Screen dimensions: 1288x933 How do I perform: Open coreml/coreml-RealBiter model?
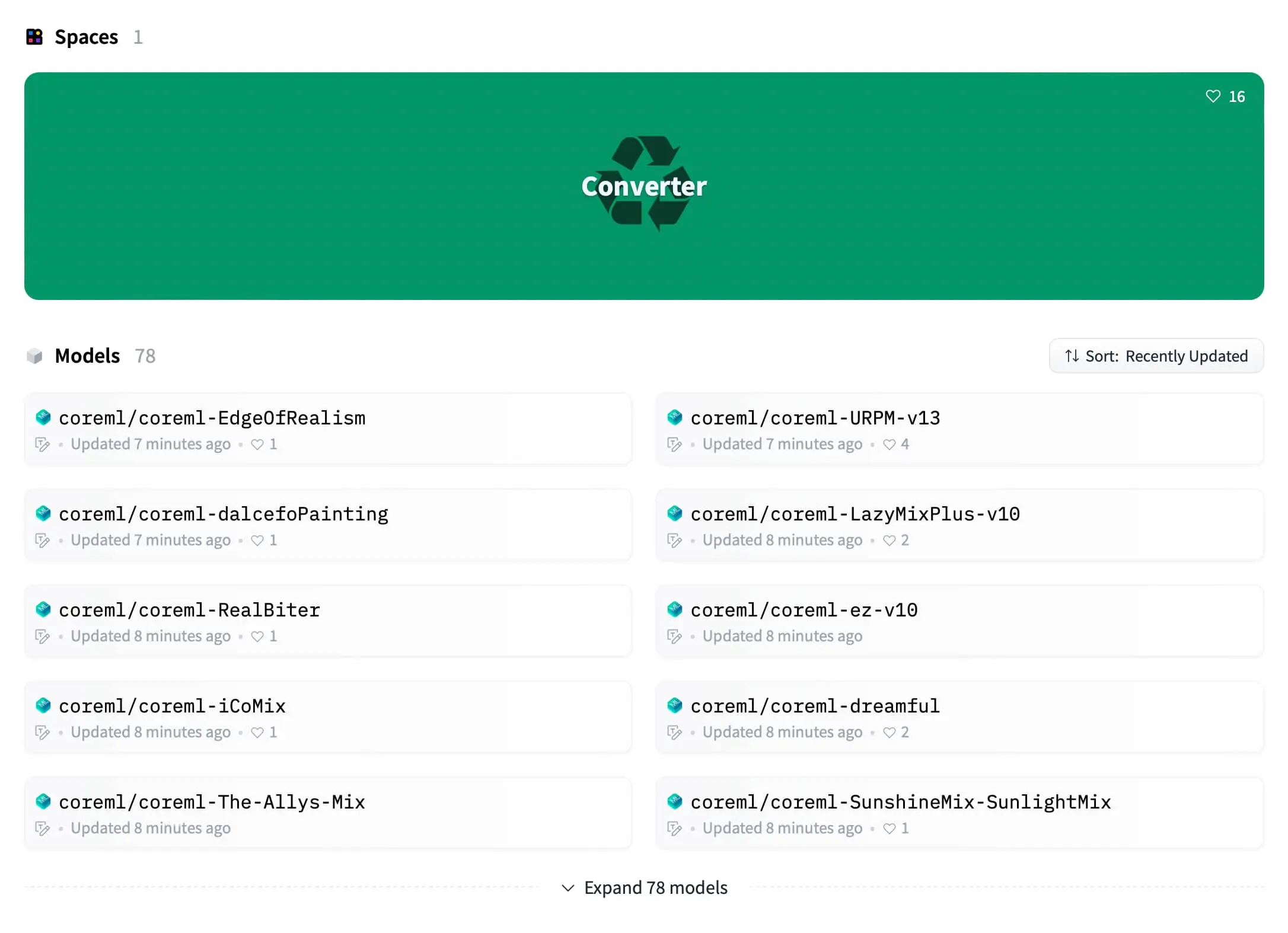pyautogui.click(x=328, y=621)
